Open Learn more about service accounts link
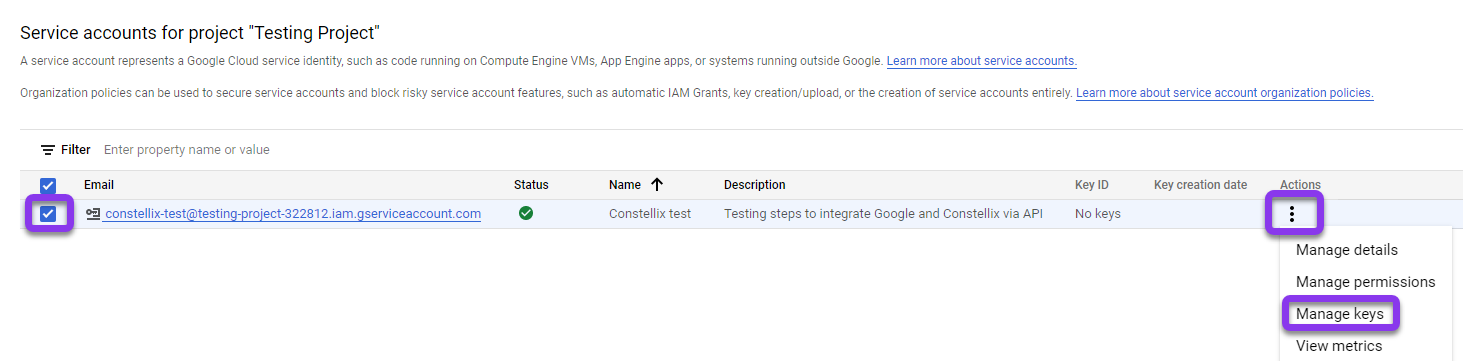1463x361 pixels. point(981,61)
